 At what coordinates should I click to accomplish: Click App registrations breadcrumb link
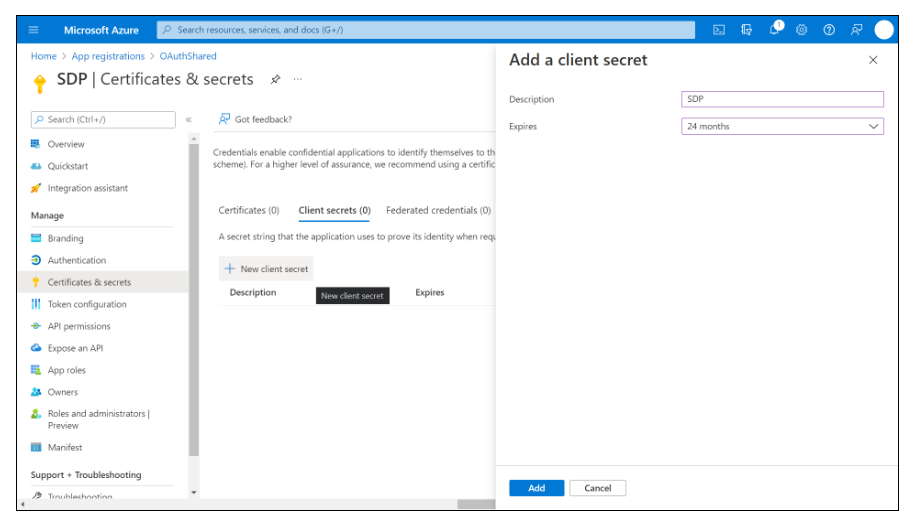point(108,57)
